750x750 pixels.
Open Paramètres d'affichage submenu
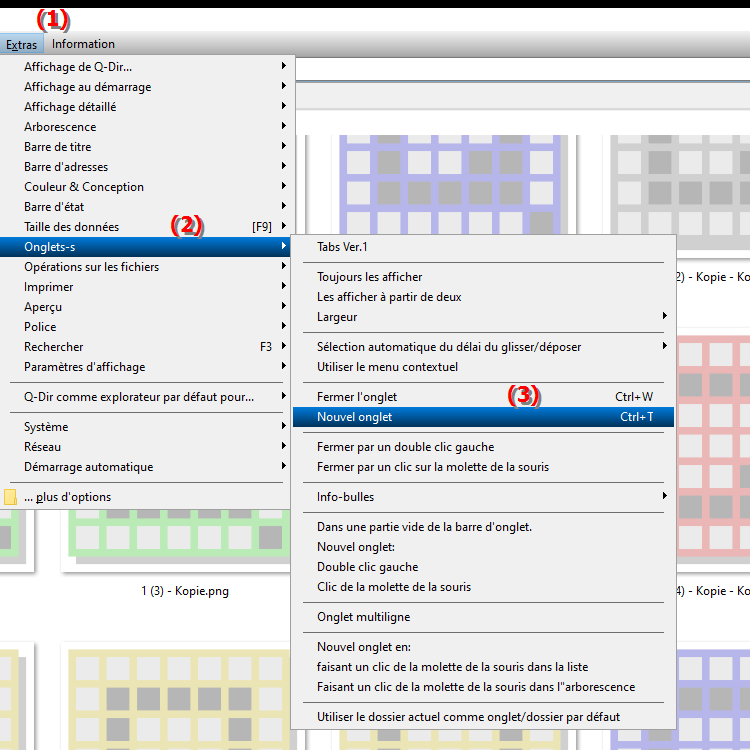[147, 367]
